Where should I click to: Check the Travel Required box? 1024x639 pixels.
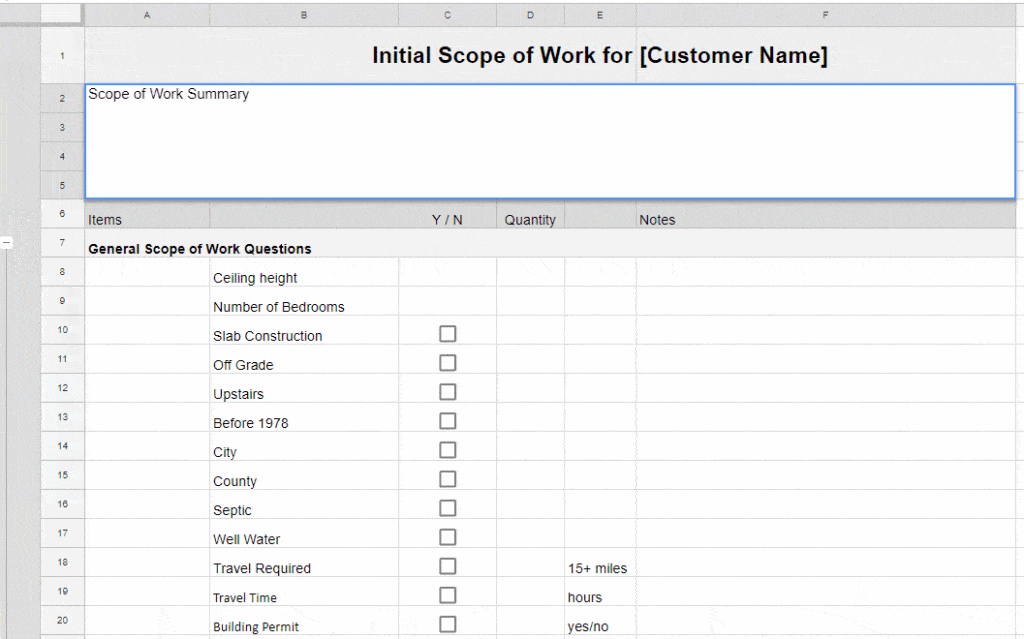447,566
